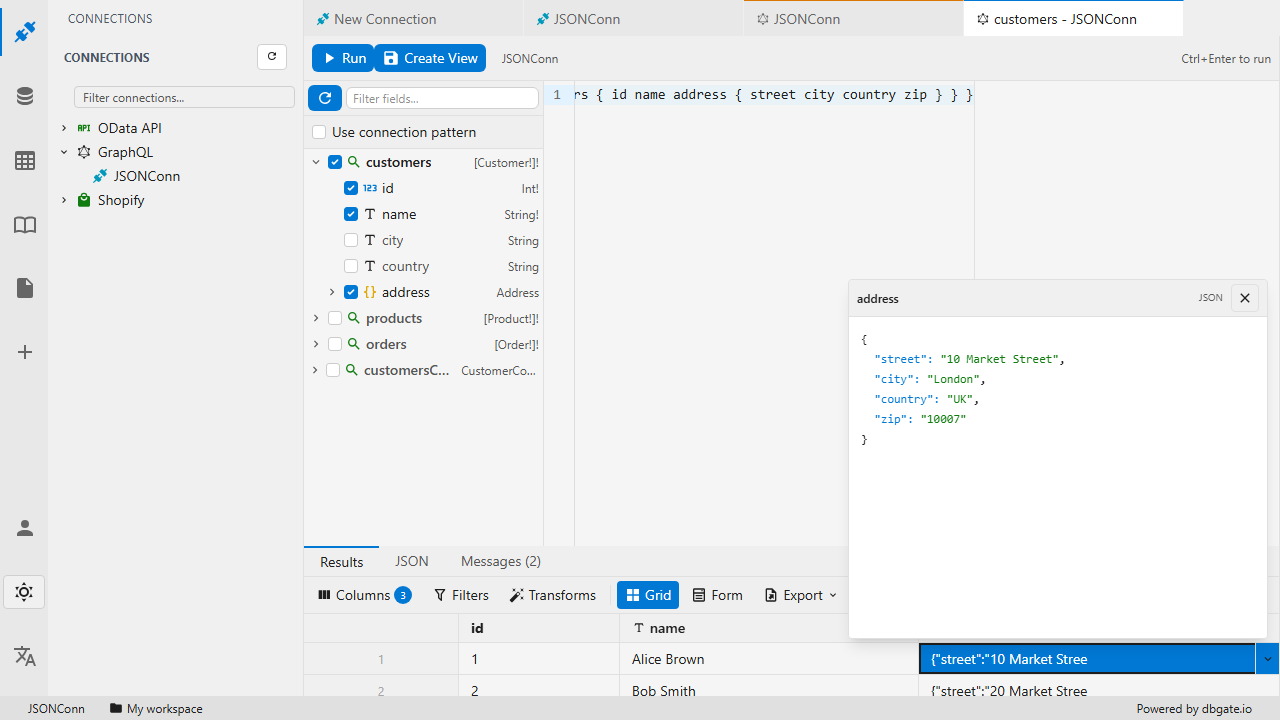
Task: Click the Filter fields input
Action: (x=442, y=98)
